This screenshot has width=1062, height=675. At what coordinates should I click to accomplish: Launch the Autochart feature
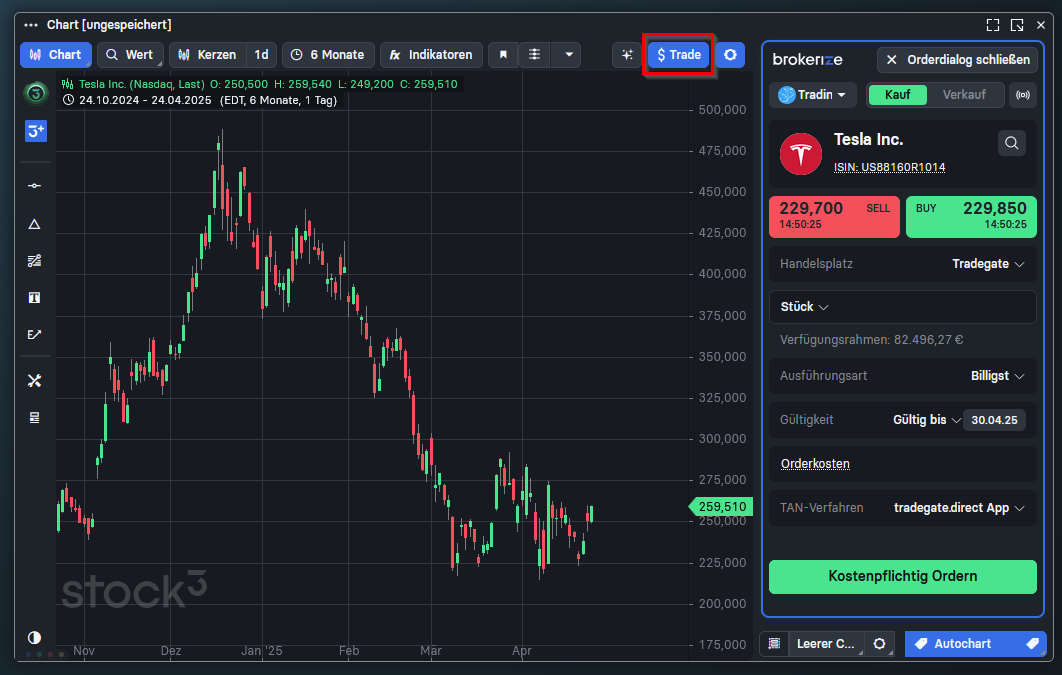click(963, 644)
